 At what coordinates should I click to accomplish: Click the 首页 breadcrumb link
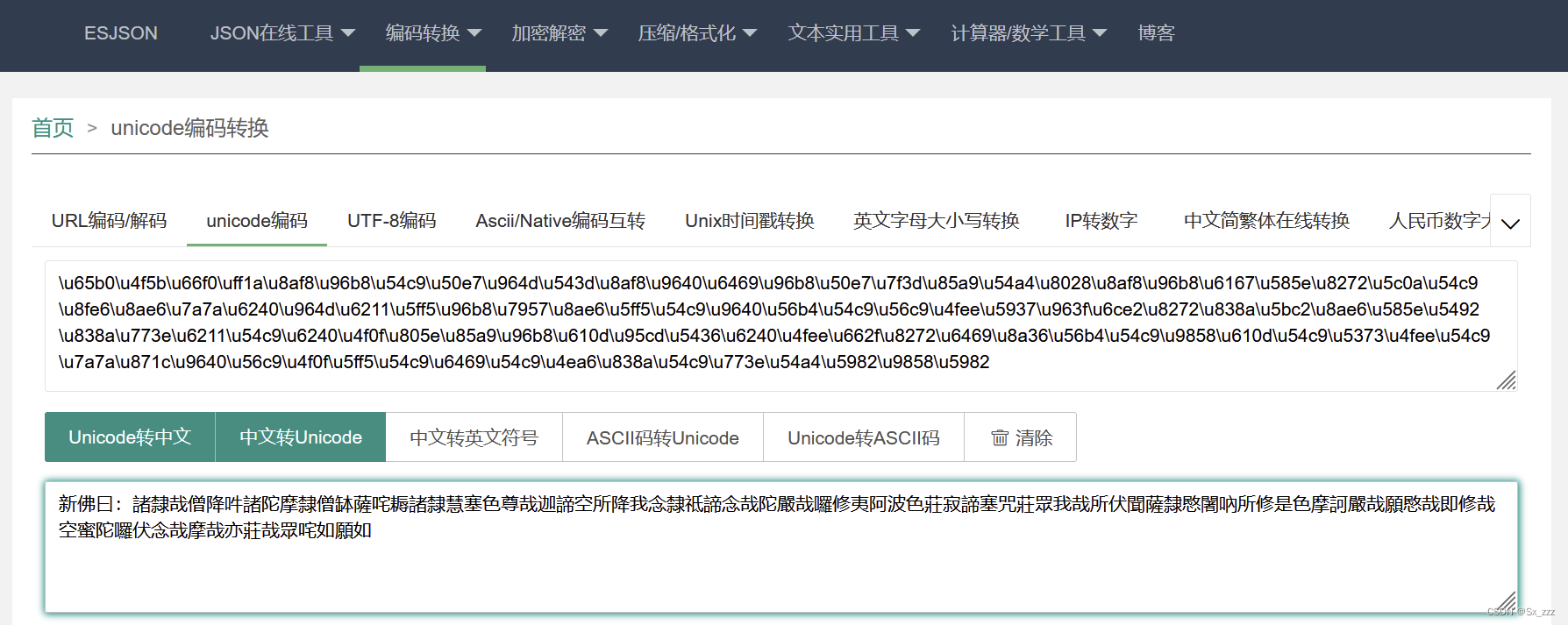(x=53, y=128)
